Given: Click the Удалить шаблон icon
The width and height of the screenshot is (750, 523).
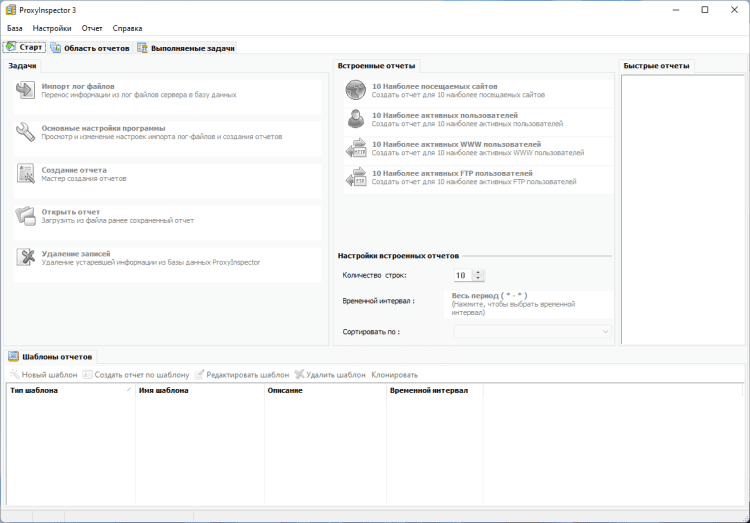Looking at the screenshot, I should [x=299, y=374].
